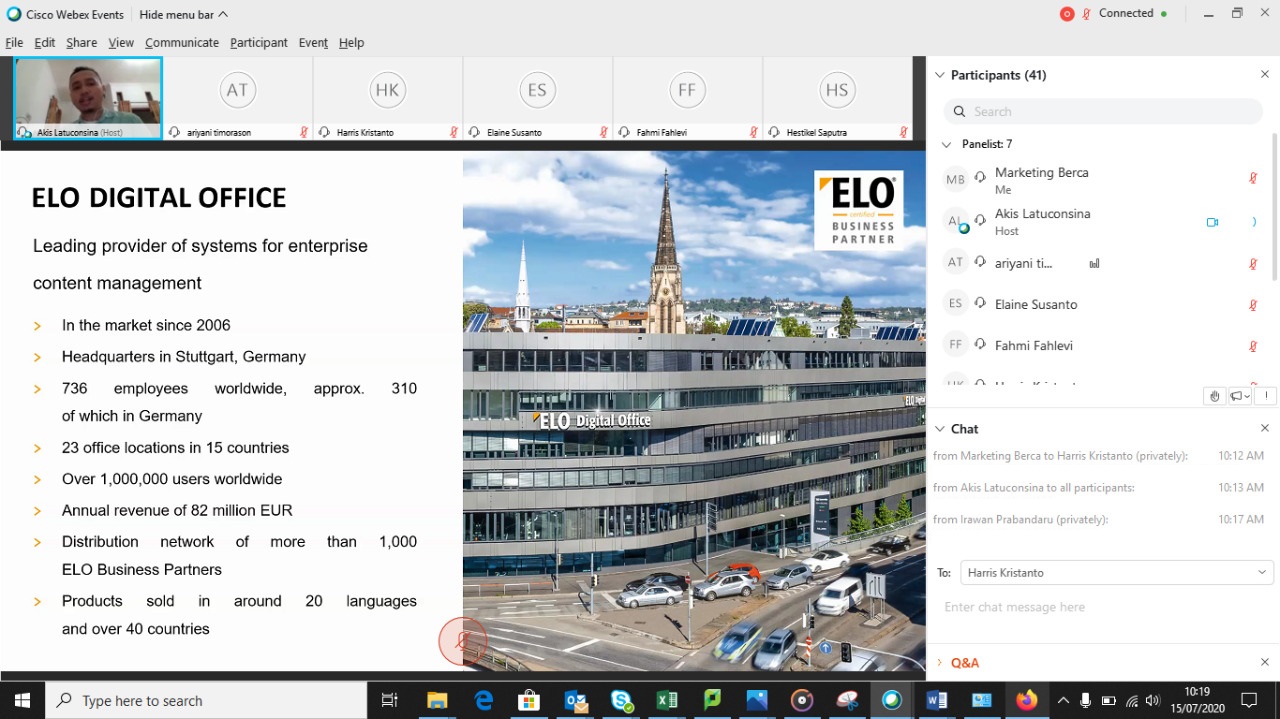1280x719 pixels.
Task: Select Akis Latuconsina in participant list
Action: [x=1100, y=222]
